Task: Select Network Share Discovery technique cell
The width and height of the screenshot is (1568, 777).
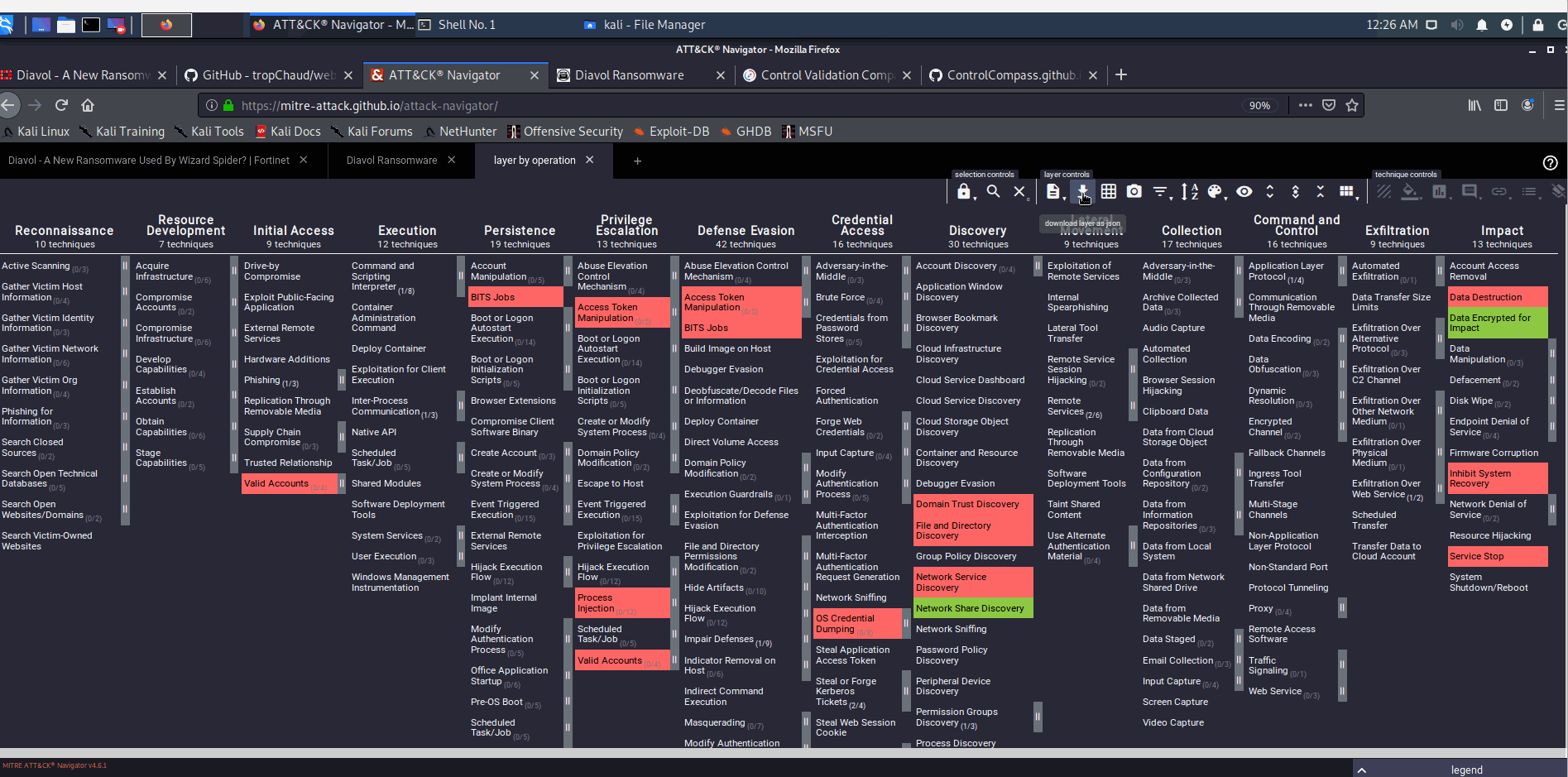Action: click(974, 608)
